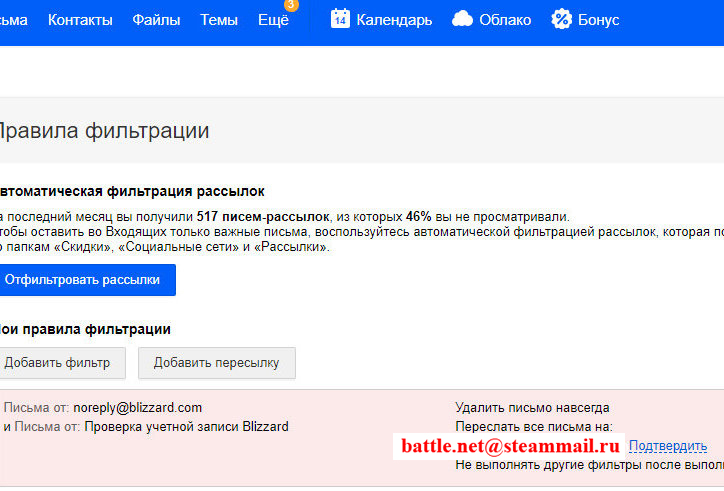Switch to the Темы section
This screenshot has height=491, width=724.
pos(219,20)
